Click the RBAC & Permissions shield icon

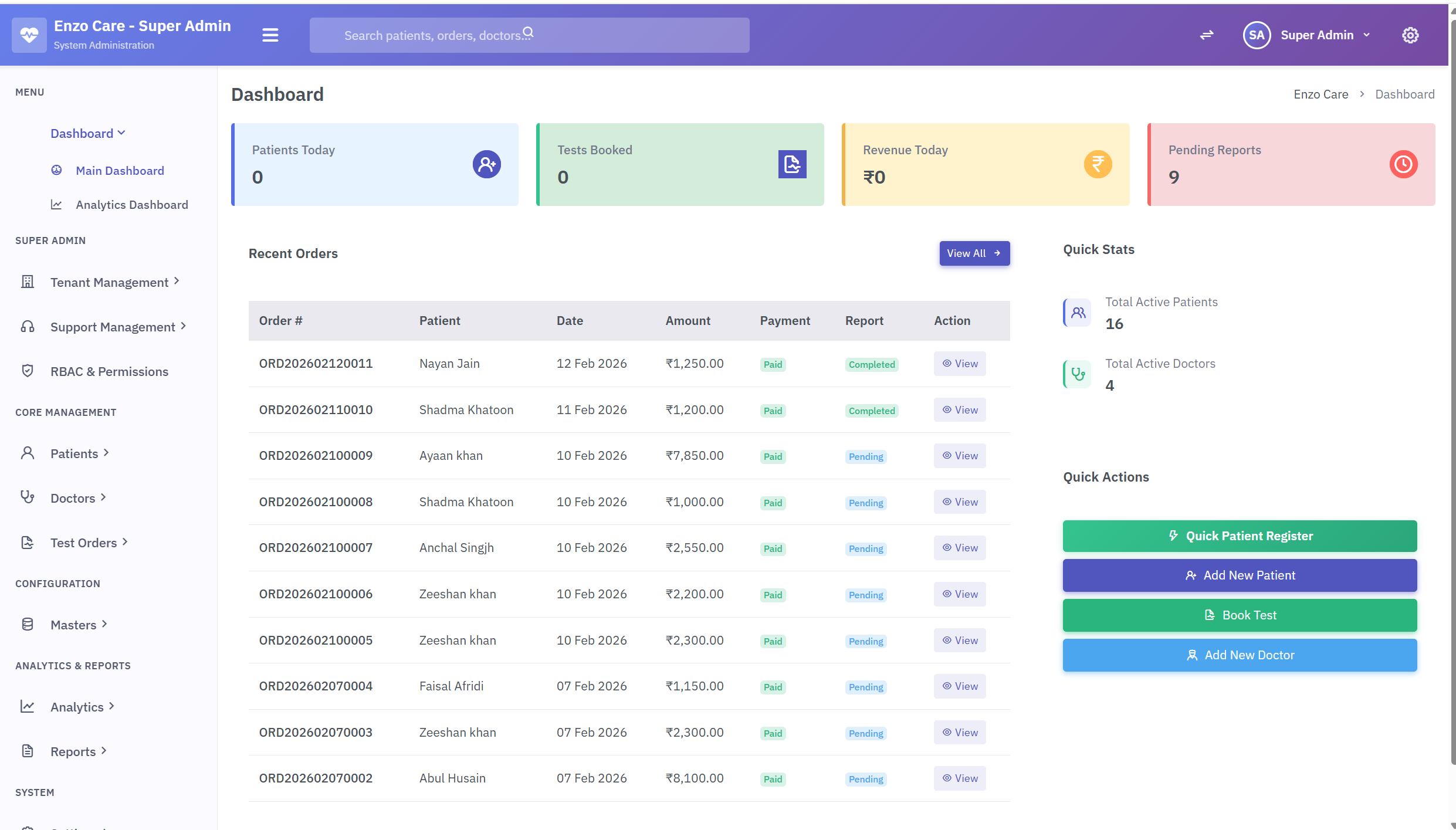28,371
